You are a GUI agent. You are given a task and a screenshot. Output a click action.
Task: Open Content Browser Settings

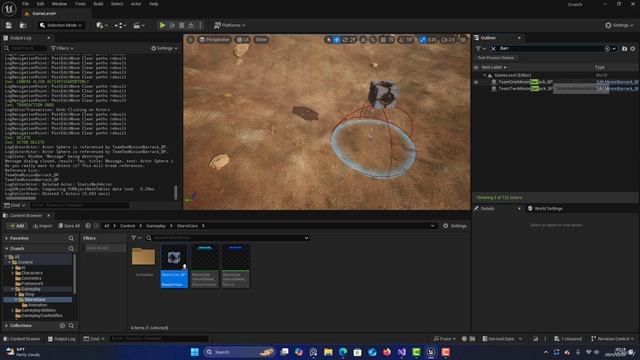pos(454,226)
